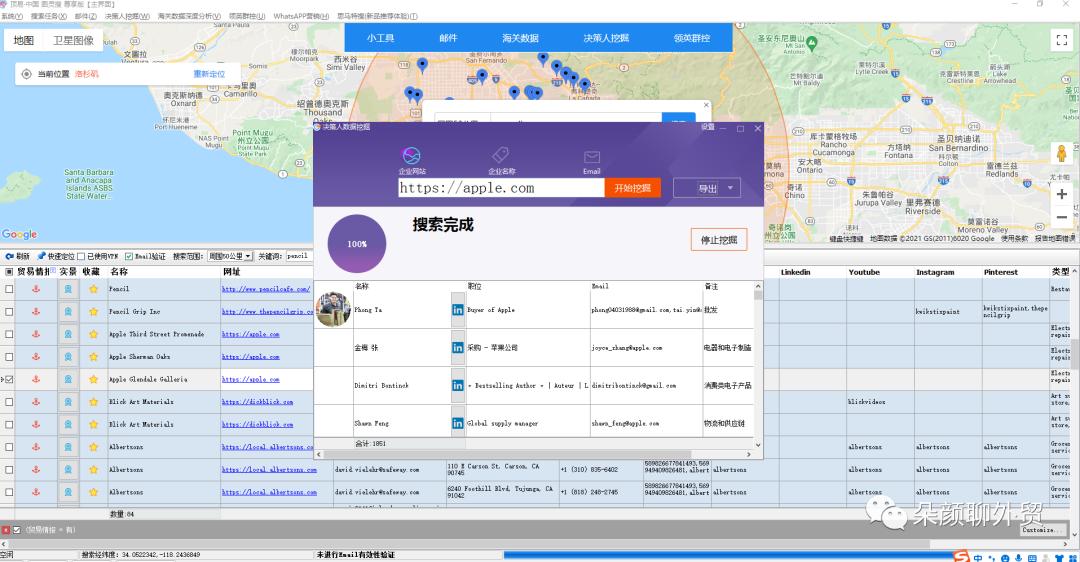Open the thepencilgrip URL link
This screenshot has height=562, width=1080.
pyautogui.click(x=267, y=312)
